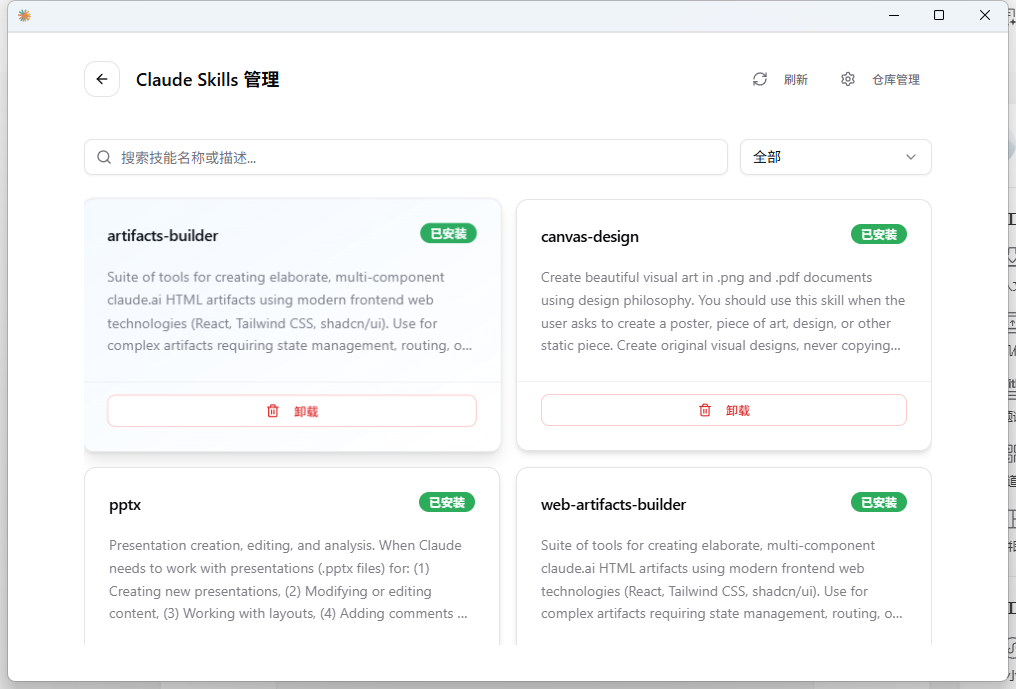This screenshot has height=689, width=1016.
Task: Select the pptx skill title
Action: point(124,505)
